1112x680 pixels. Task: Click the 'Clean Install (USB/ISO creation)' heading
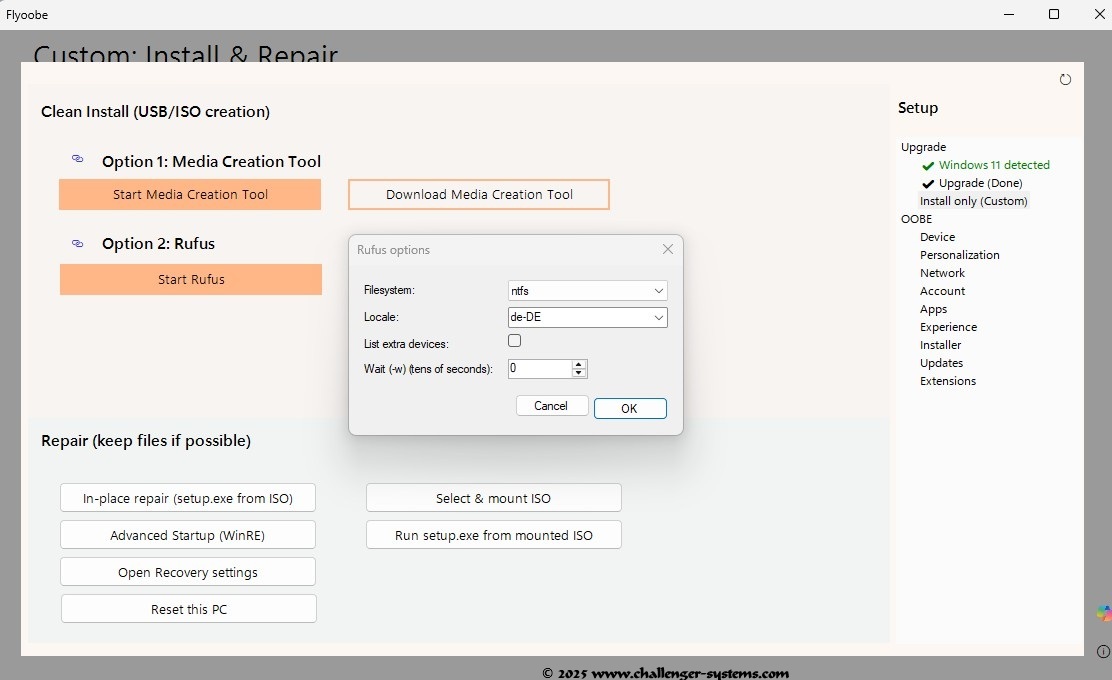[x=155, y=111]
